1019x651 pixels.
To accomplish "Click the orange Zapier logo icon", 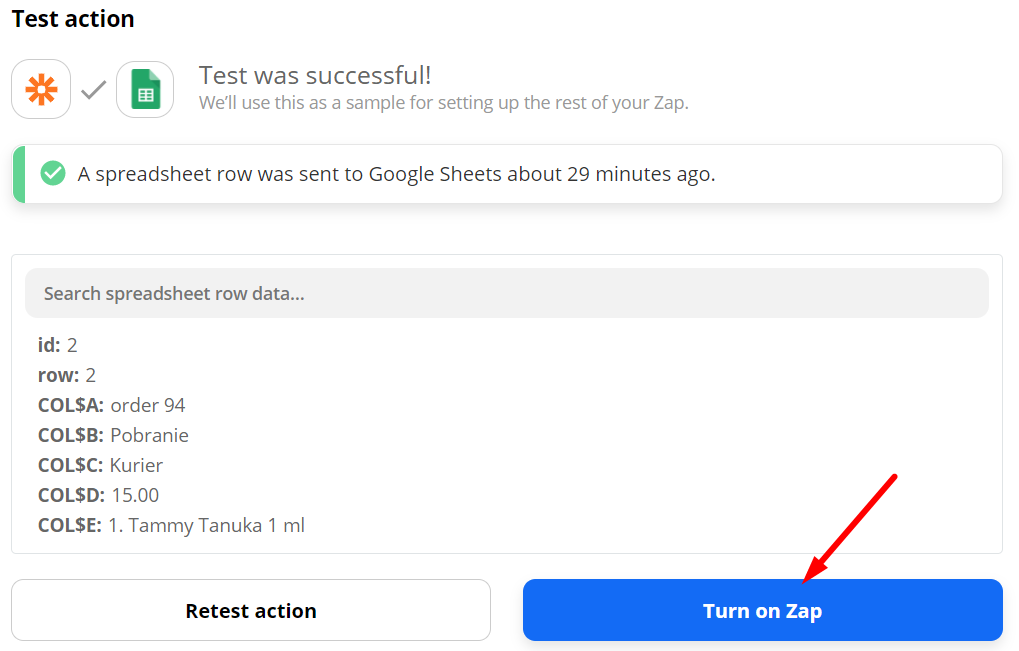I will point(40,89).
